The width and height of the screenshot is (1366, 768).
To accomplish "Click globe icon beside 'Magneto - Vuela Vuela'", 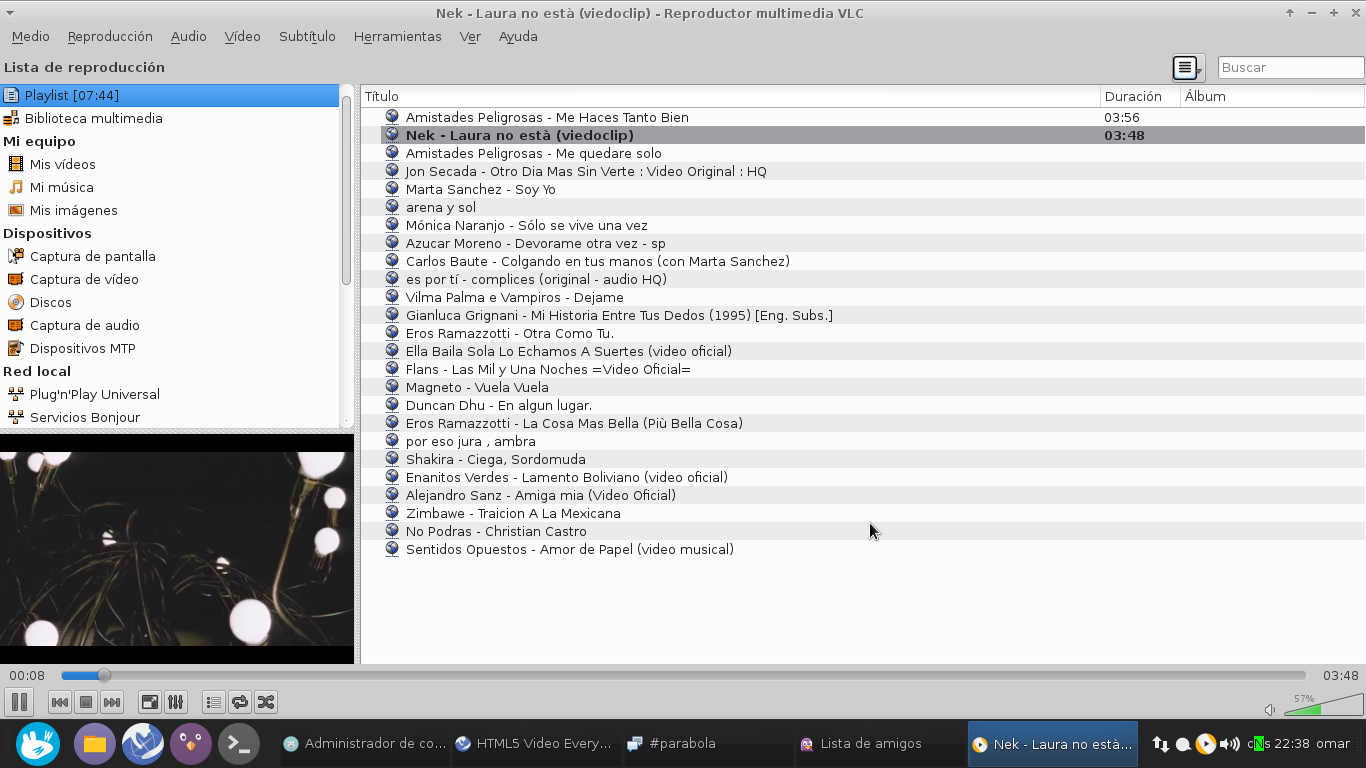I will pos(392,387).
